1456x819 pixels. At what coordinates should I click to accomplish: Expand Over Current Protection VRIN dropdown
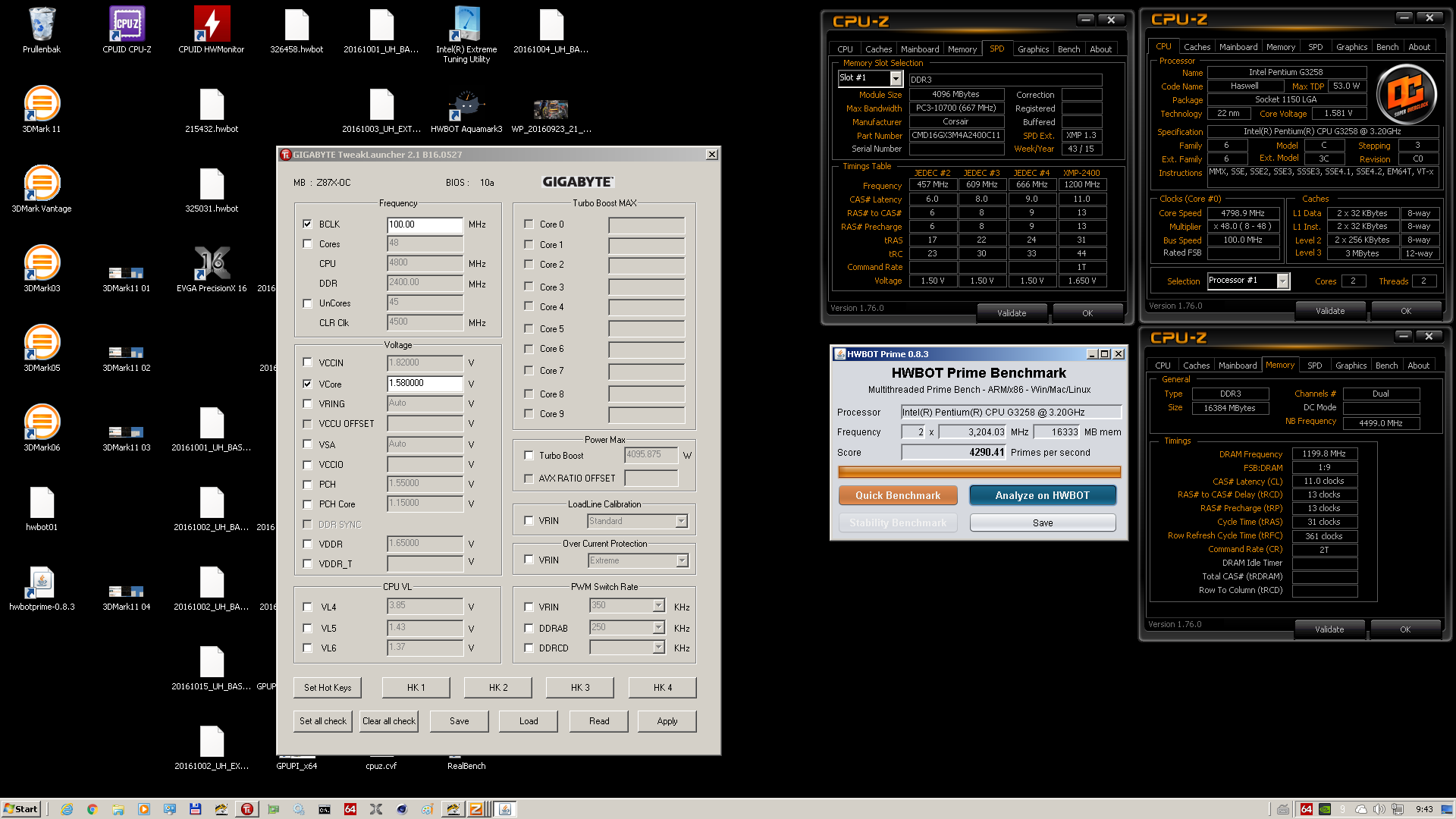[682, 560]
